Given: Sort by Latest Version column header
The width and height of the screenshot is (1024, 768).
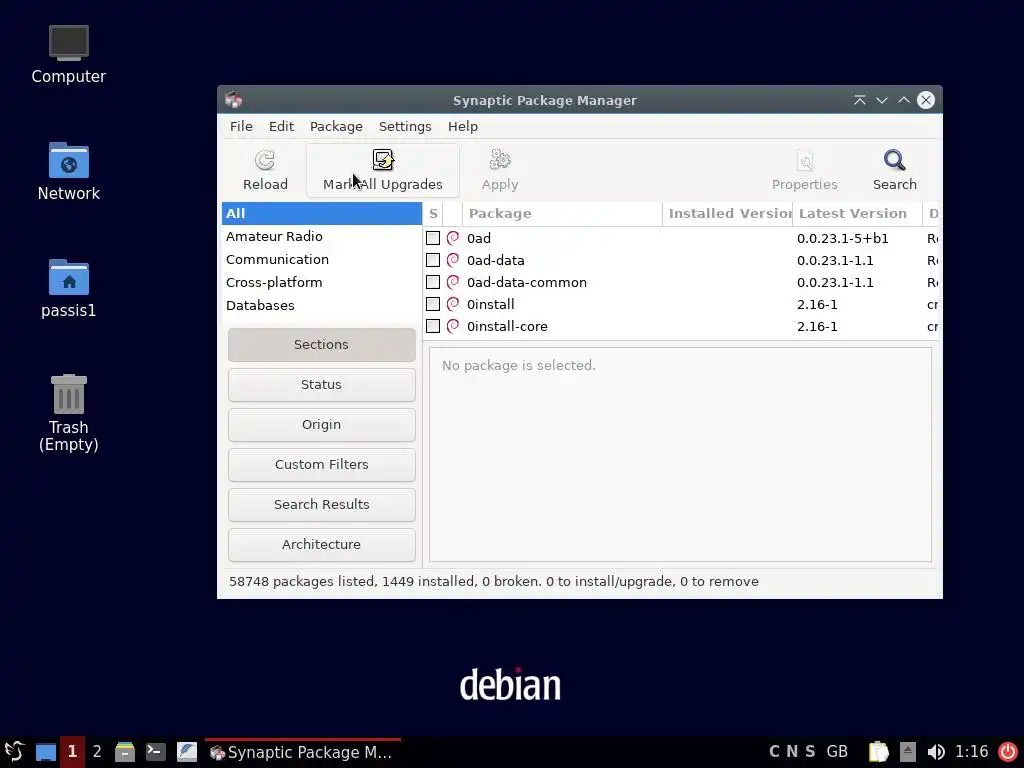Looking at the screenshot, I should point(857,214).
